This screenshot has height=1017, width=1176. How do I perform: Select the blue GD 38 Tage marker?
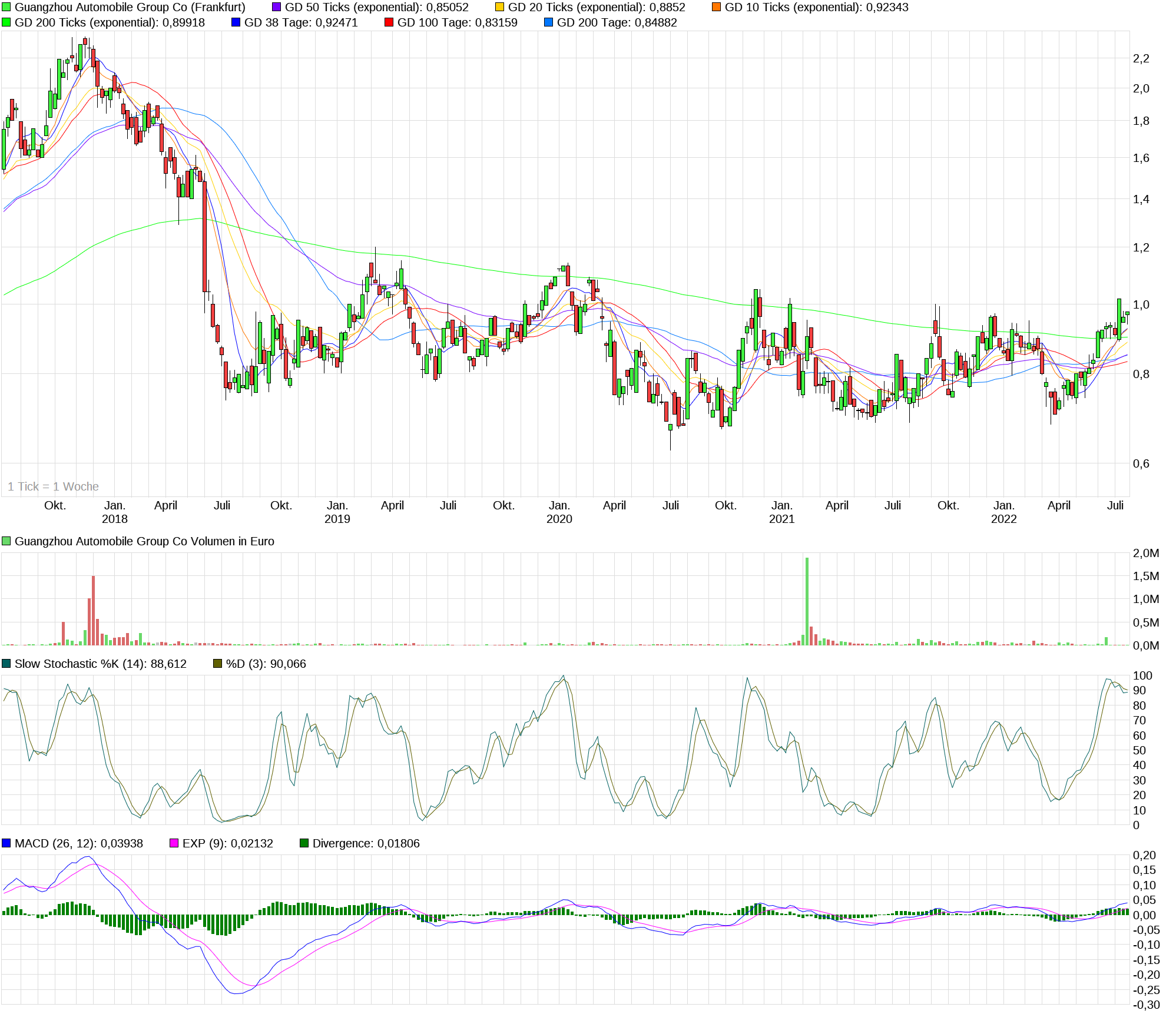(x=236, y=23)
